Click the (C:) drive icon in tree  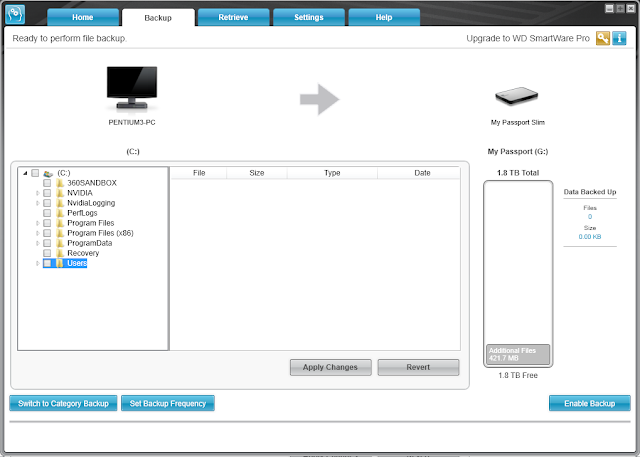48,173
